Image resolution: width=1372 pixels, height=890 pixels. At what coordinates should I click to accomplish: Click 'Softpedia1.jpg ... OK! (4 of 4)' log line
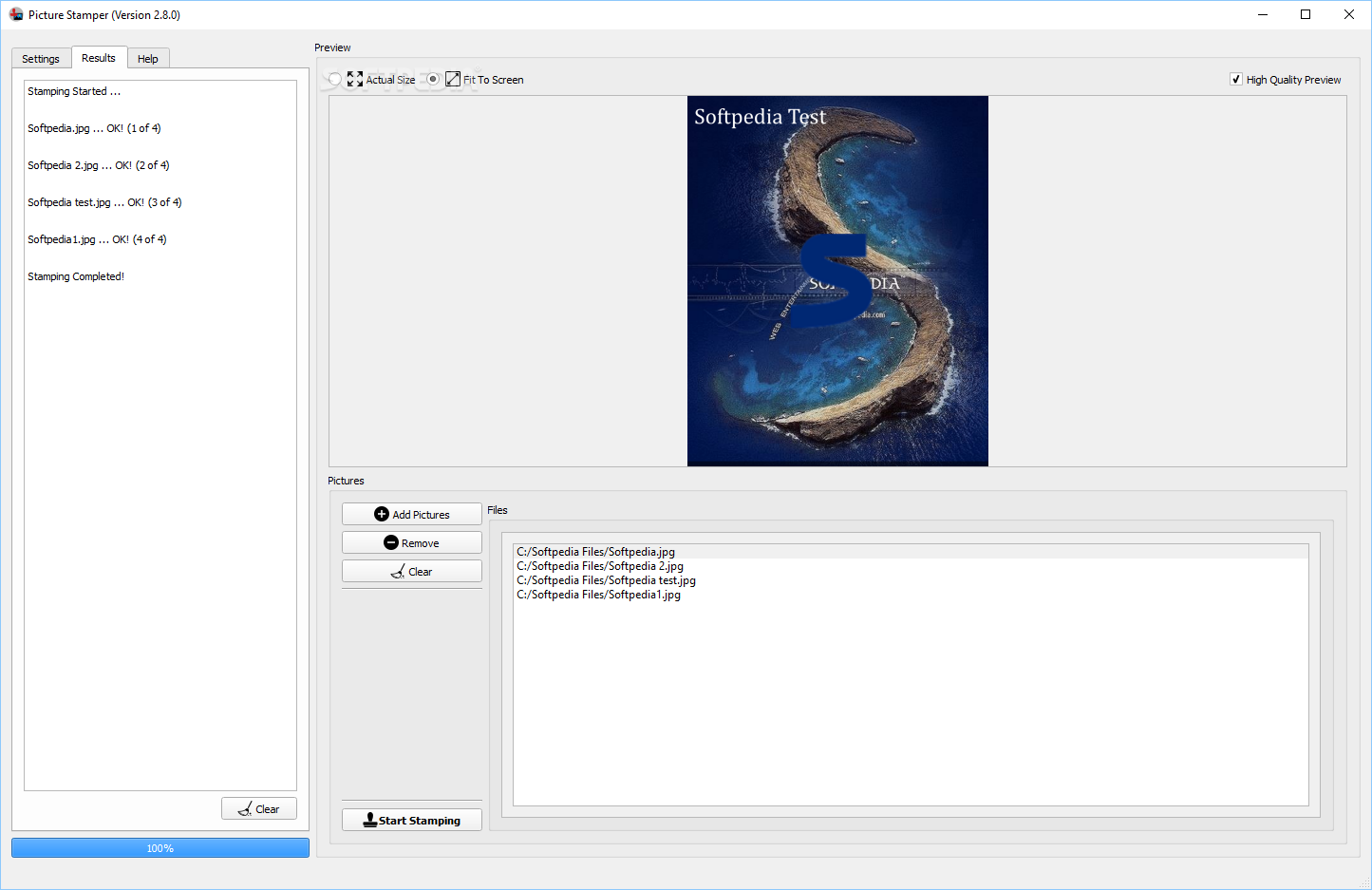(x=97, y=239)
